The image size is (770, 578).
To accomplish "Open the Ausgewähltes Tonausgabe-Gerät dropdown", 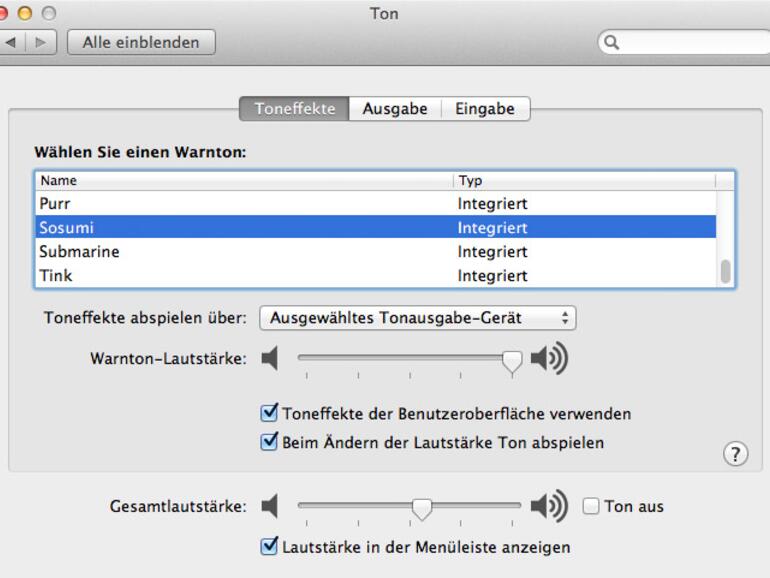I will tap(418, 318).
